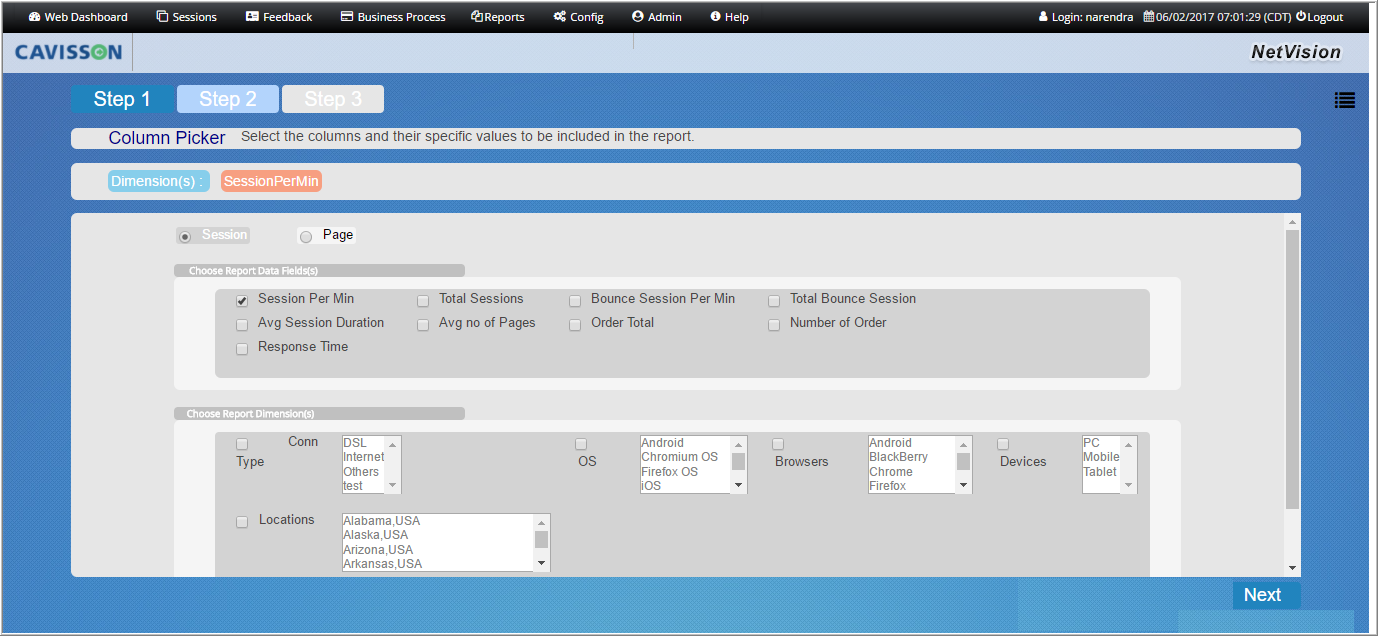Enable the Locations dimension checkbox
The height and width of the screenshot is (636, 1378).
coord(242,522)
